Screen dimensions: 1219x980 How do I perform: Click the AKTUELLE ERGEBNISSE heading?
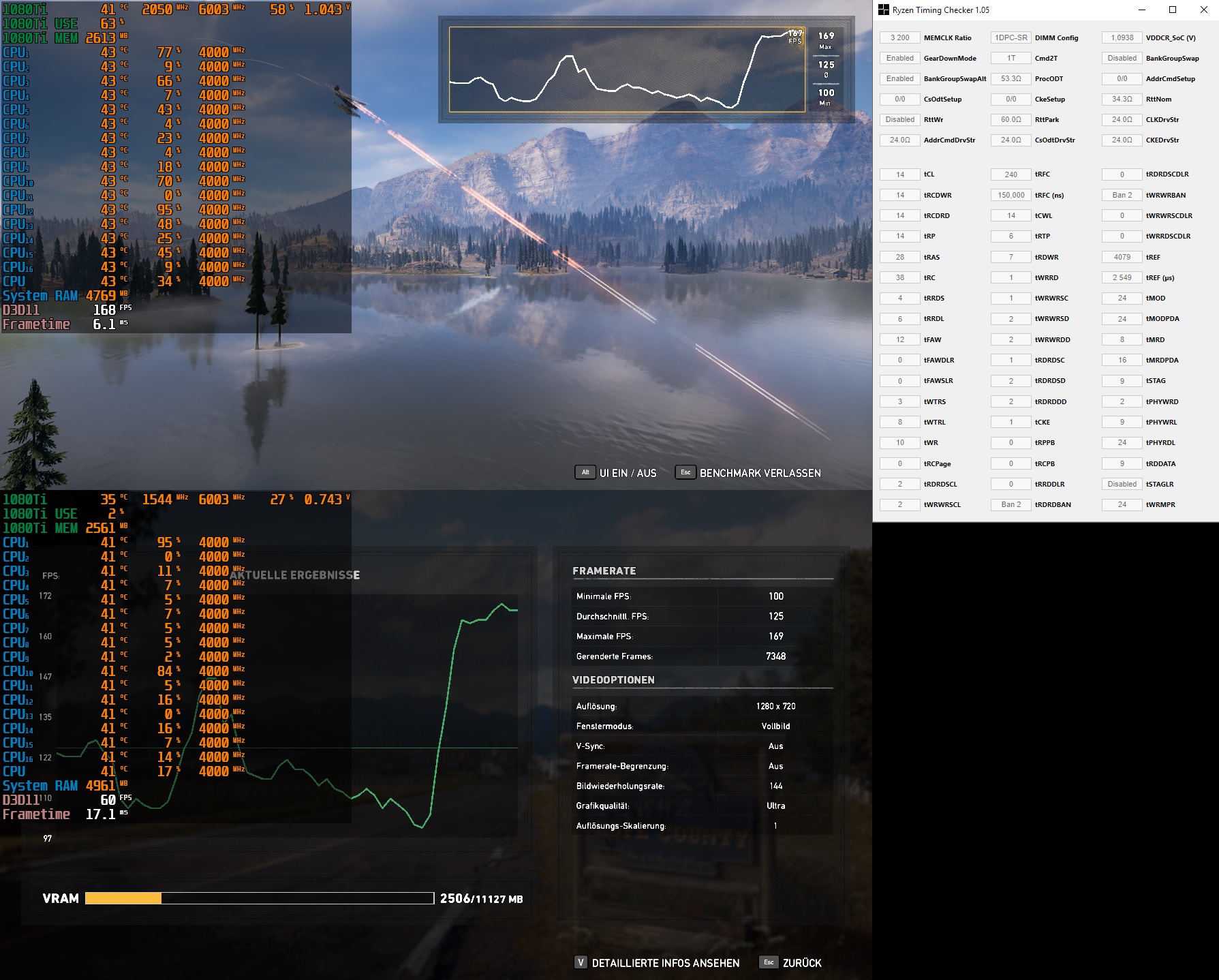click(295, 575)
